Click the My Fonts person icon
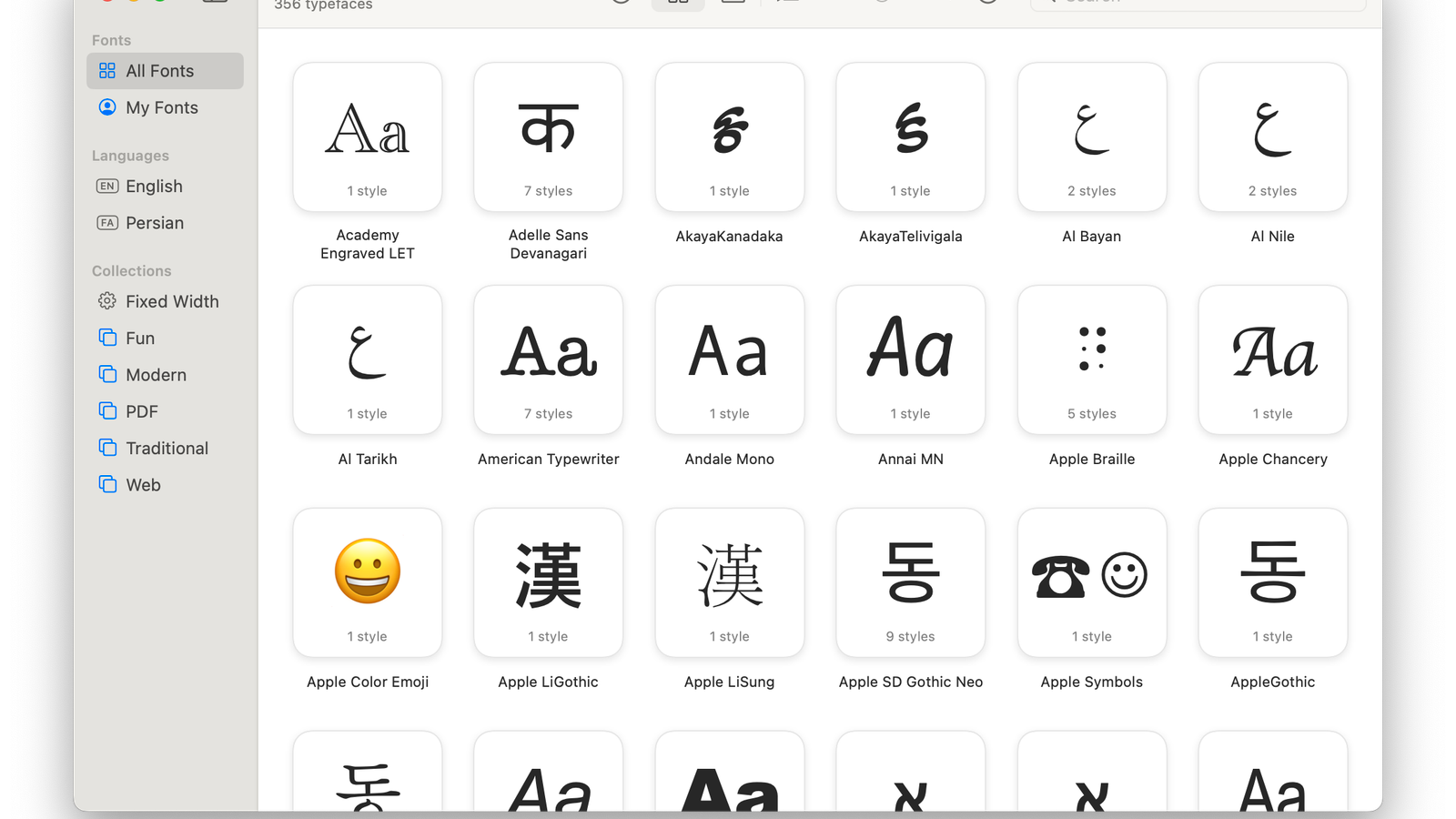The image size is (1456, 819). 106,107
